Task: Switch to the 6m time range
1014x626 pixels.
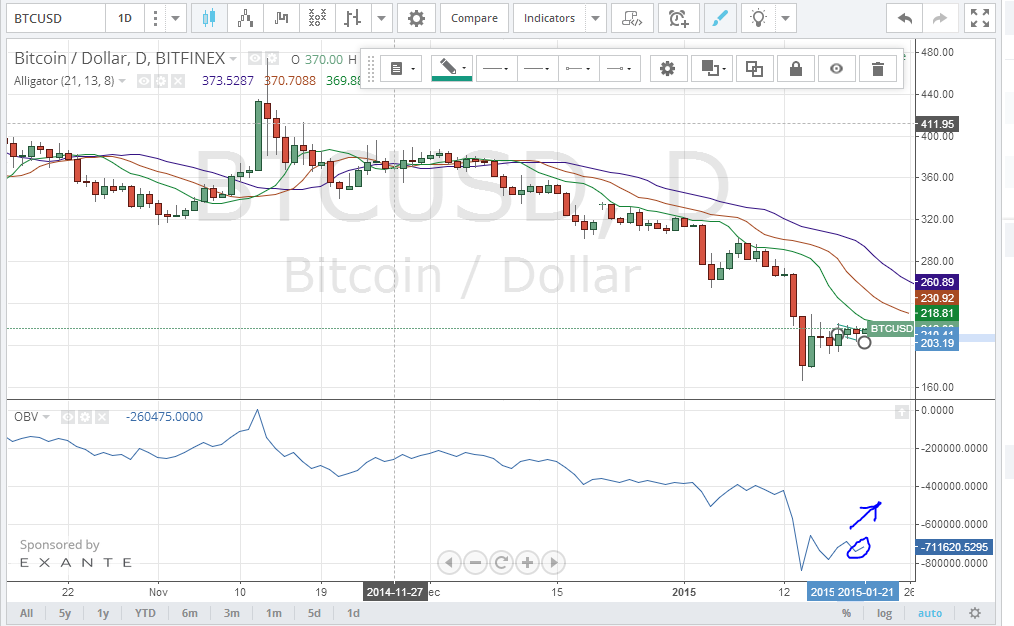Action: 189,613
